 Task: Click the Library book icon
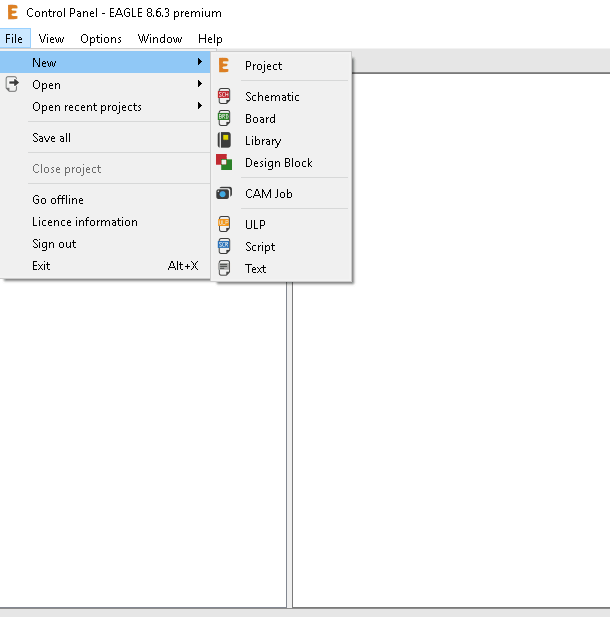(224, 140)
